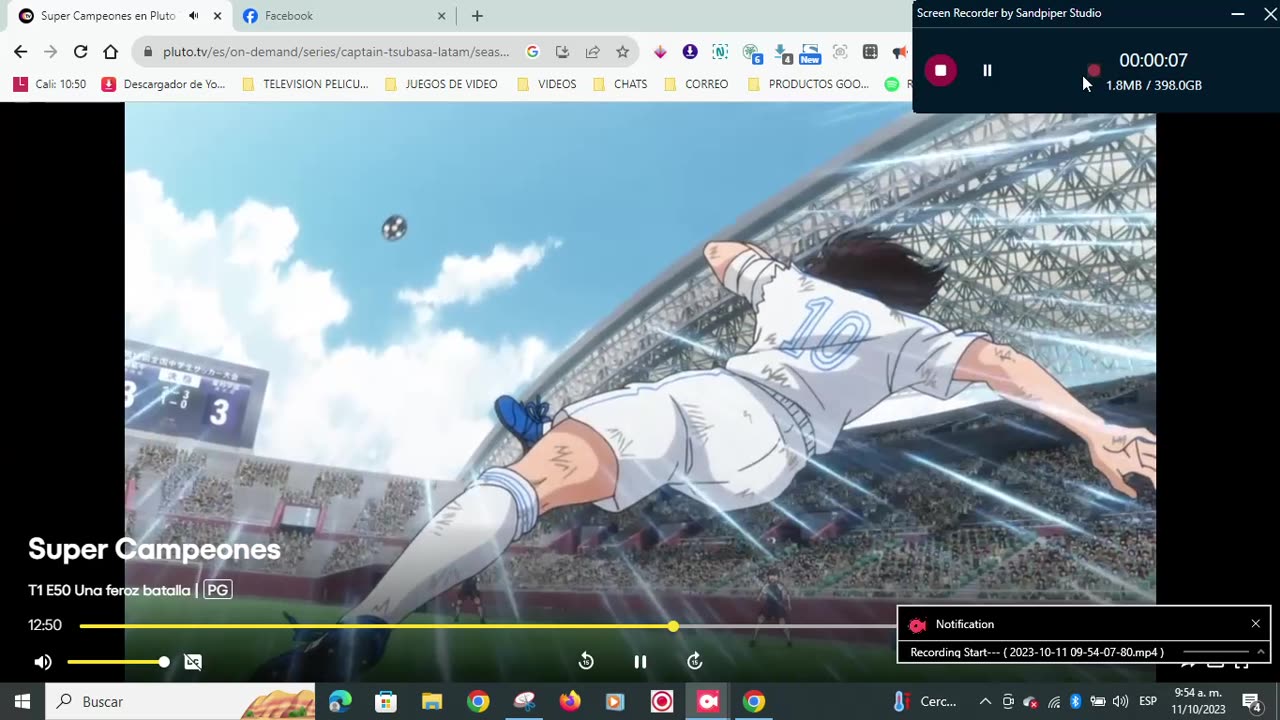
Task: Launch Firefox from taskbar
Action: pyautogui.click(x=570, y=702)
